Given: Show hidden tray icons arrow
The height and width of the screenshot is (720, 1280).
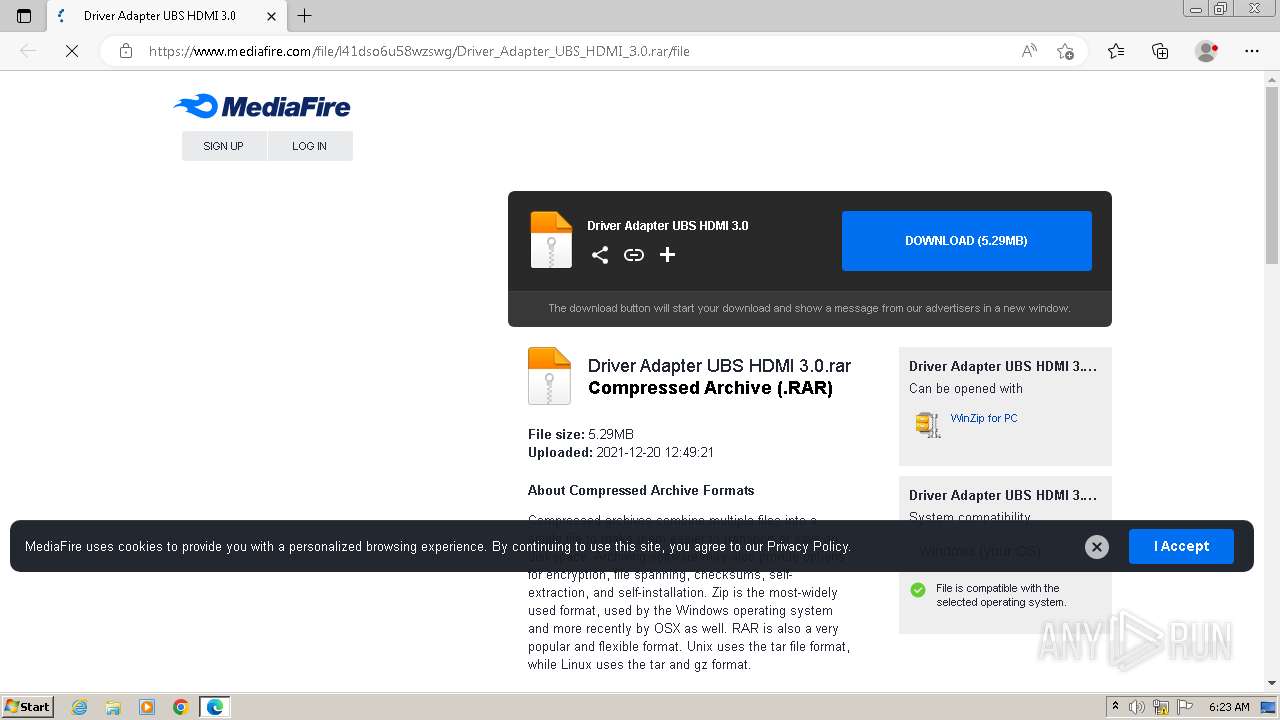Looking at the screenshot, I should [x=1115, y=707].
